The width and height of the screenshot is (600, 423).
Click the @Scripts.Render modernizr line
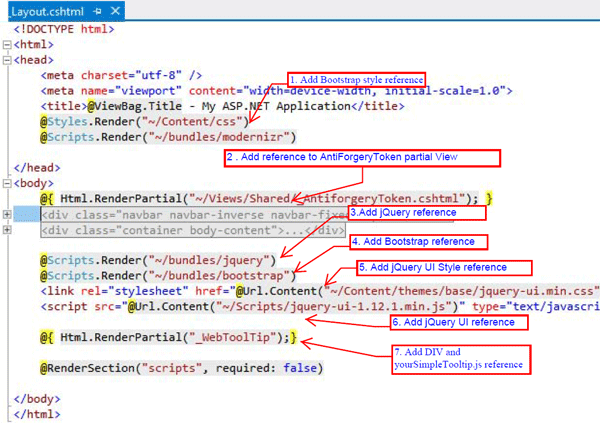pyautogui.click(x=168, y=137)
